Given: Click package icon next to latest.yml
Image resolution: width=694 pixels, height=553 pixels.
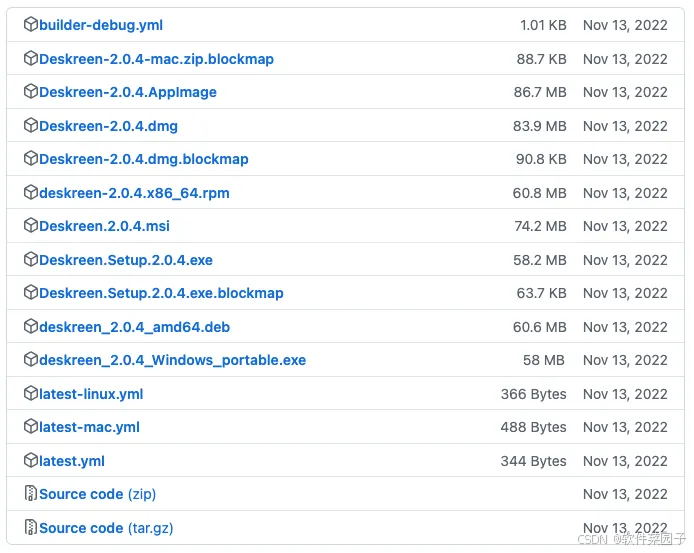Looking at the screenshot, I should pos(31,460).
